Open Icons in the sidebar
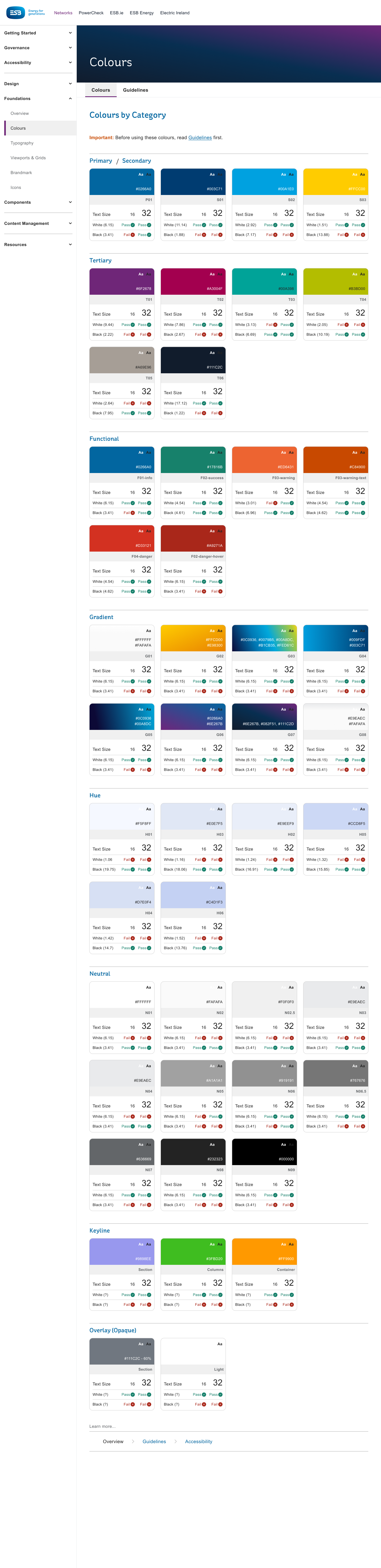 pos(16,188)
